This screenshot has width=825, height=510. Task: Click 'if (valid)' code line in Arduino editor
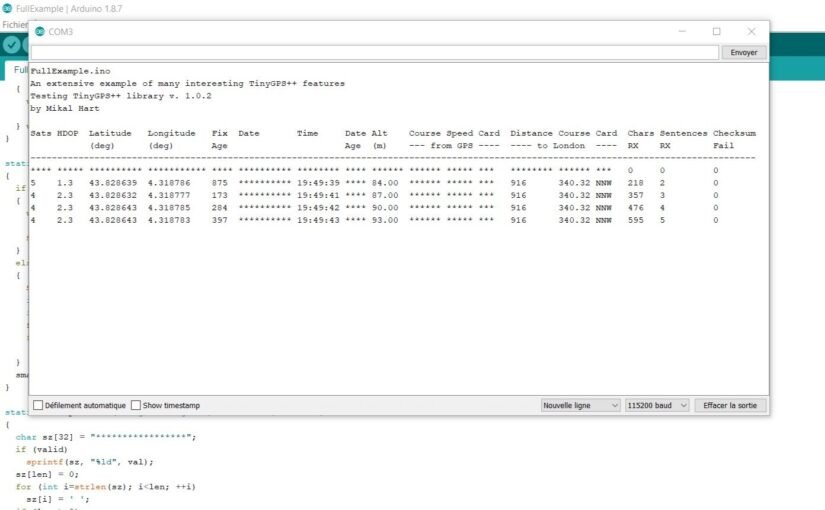(42, 449)
